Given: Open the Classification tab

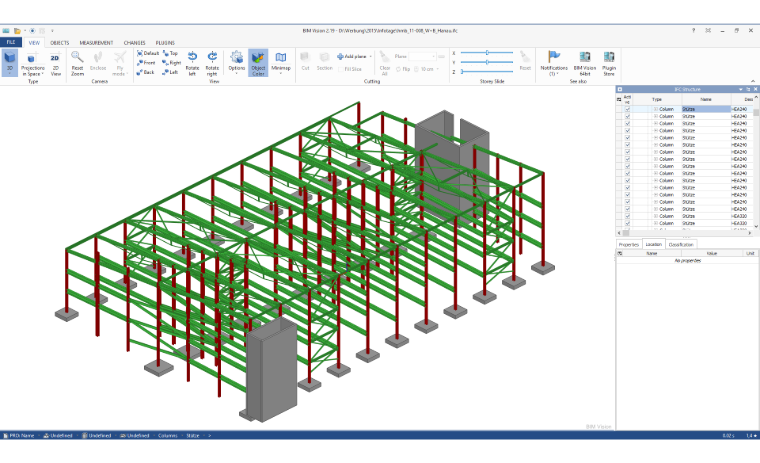Looking at the screenshot, I should 681,244.
